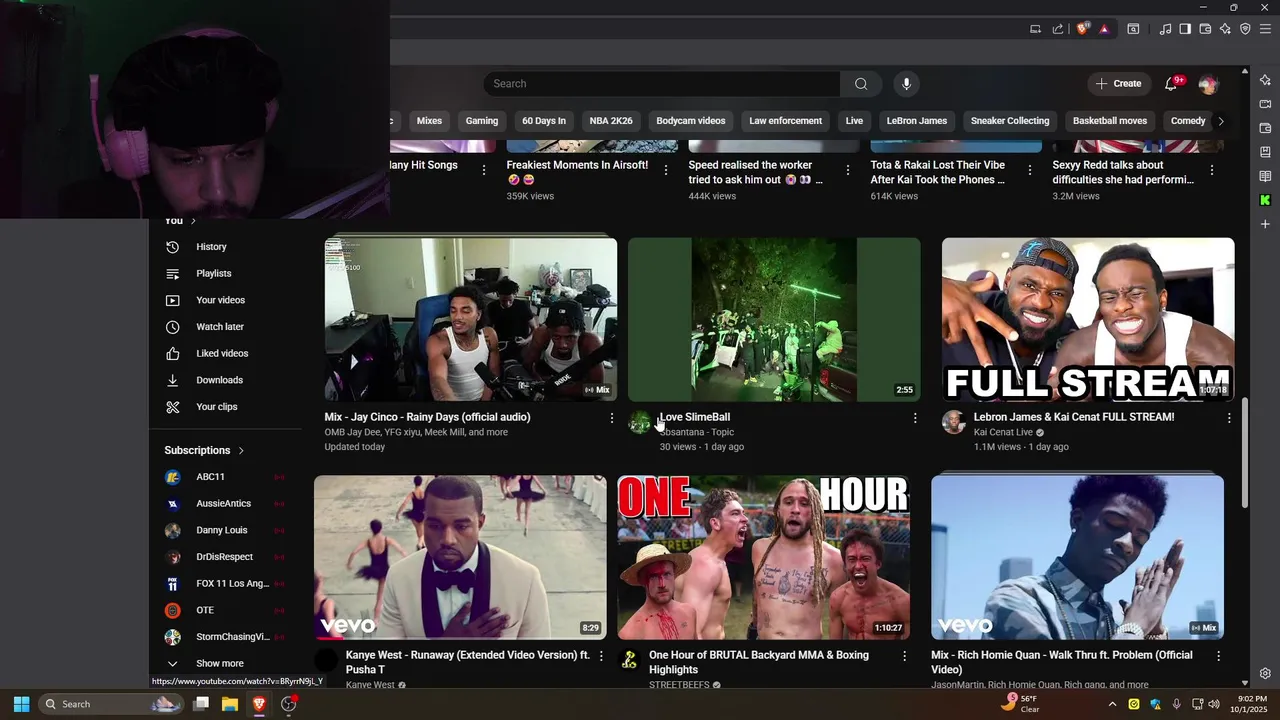Open more options for Jay Cinco Rainy Days mix
1280x720 pixels.
point(612,418)
